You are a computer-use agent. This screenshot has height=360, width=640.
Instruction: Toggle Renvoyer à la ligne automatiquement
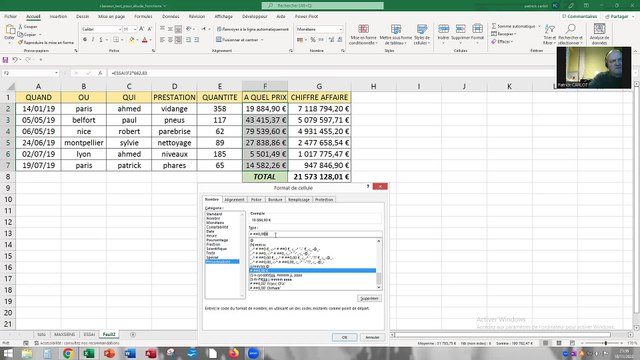(252, 29)
